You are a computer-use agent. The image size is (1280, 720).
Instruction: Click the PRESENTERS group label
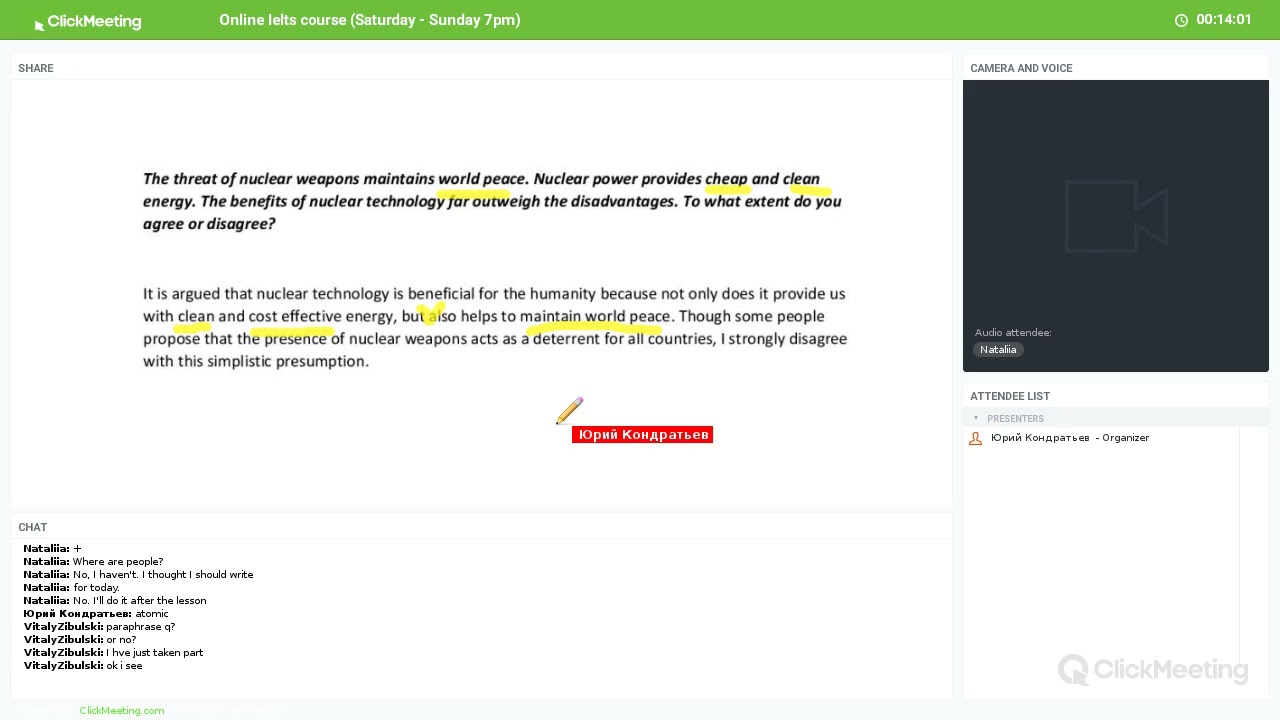point(1015,418)
